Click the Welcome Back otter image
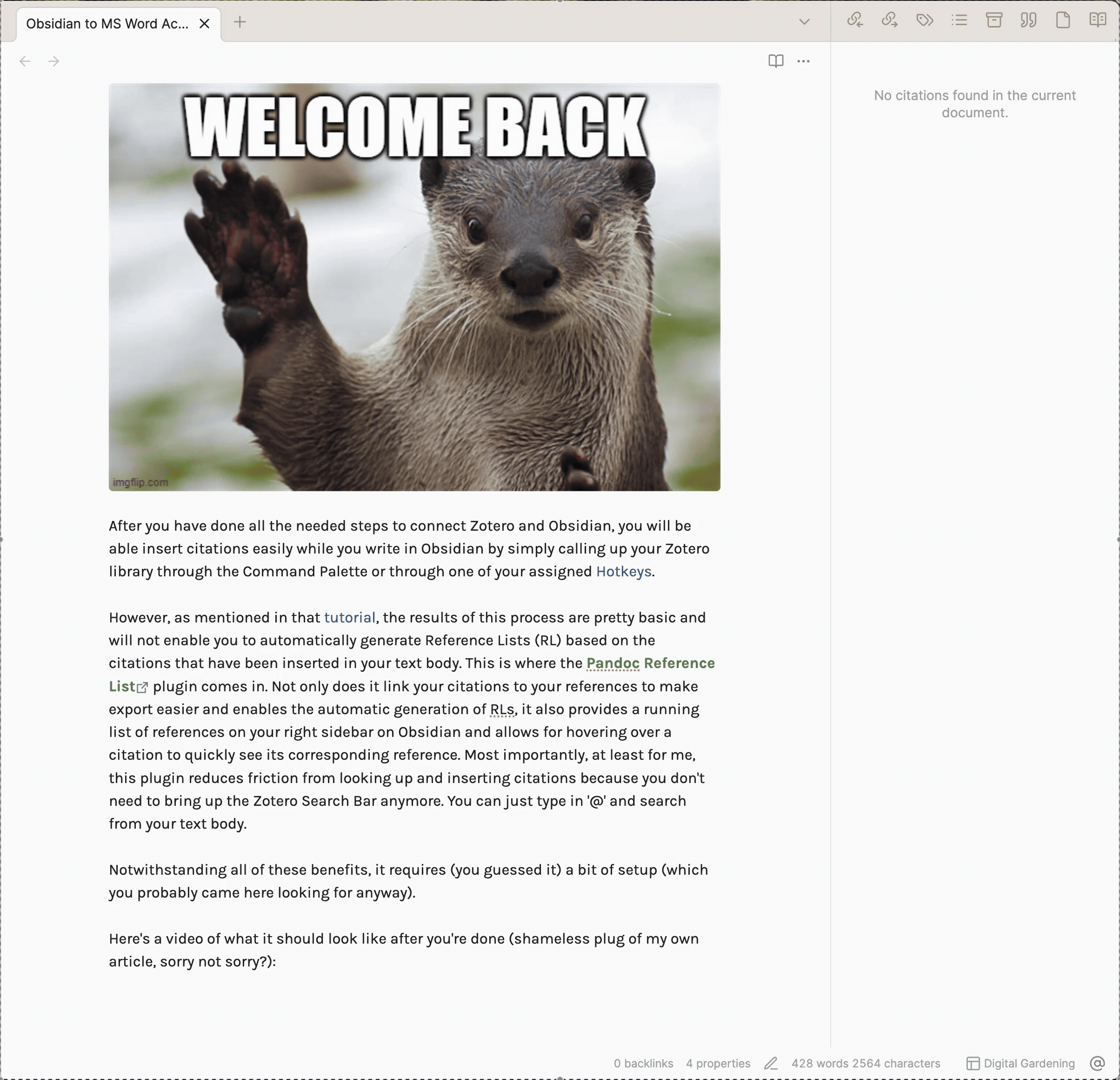 [414, 287]
